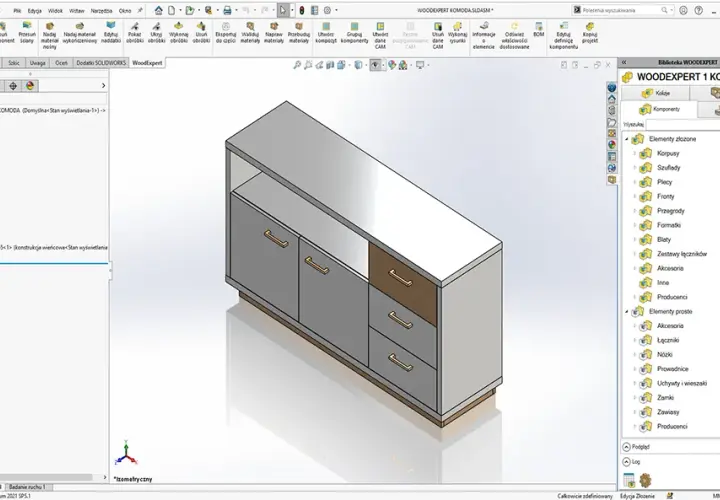This screenshot has height=500, width=720.
Task: Collapse the Elementy złożone group
Action: [x=627, y=139]
